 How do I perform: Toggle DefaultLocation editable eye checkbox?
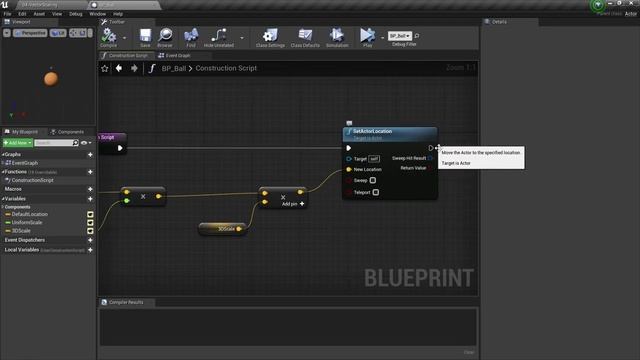coord(90,214)
